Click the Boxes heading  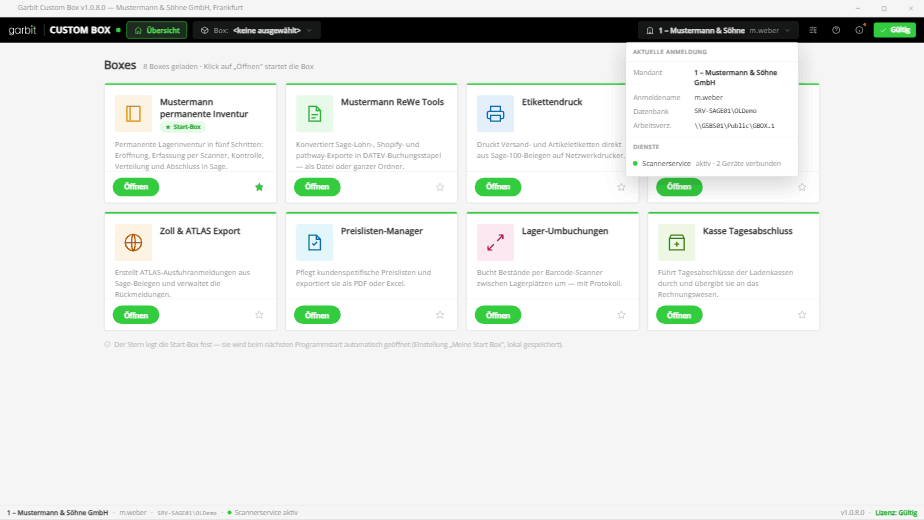pyautogui.click(x=120, y=65)
